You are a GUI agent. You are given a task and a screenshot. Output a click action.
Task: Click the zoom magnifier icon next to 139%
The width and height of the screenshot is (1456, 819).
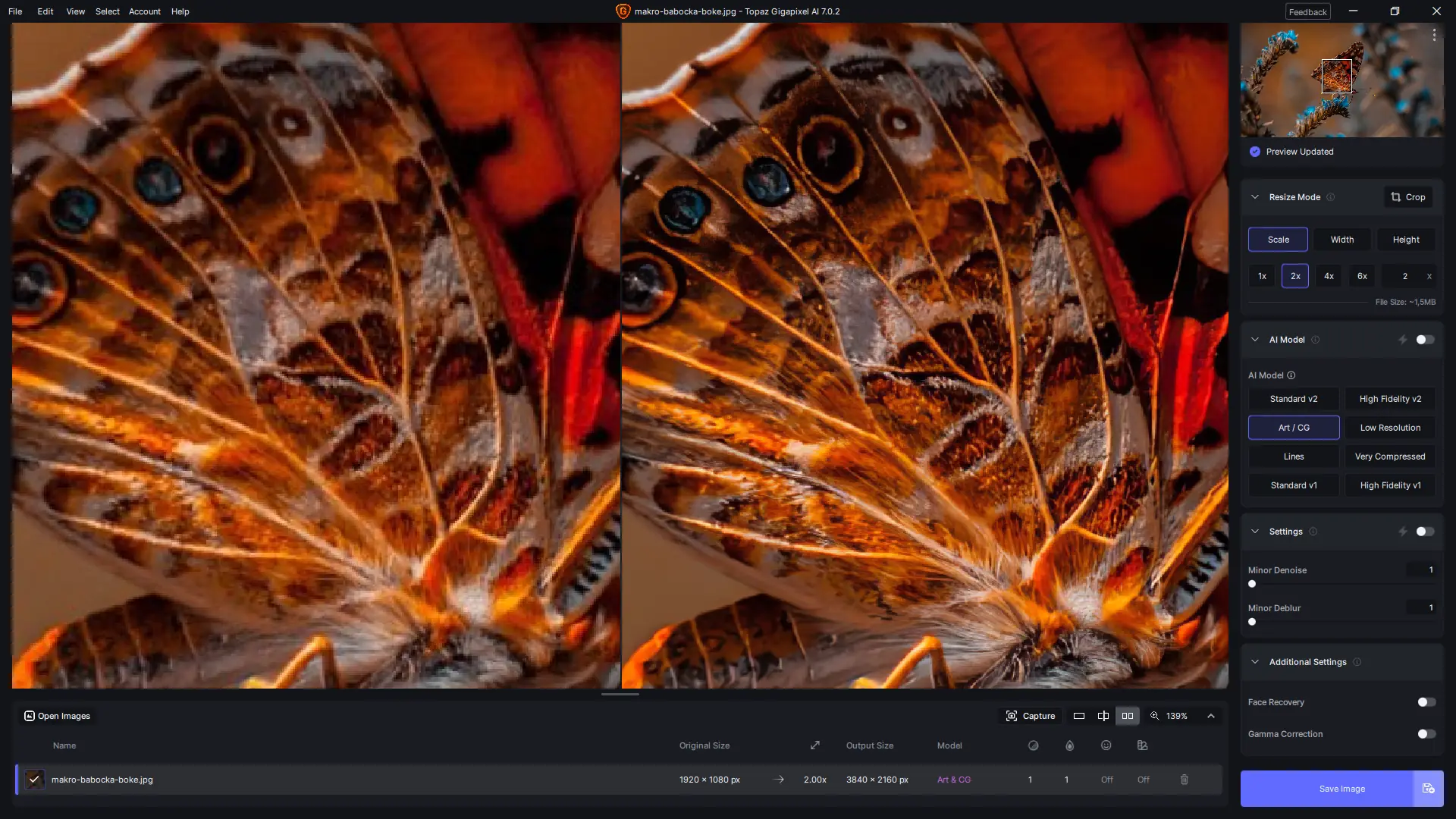1155,716
